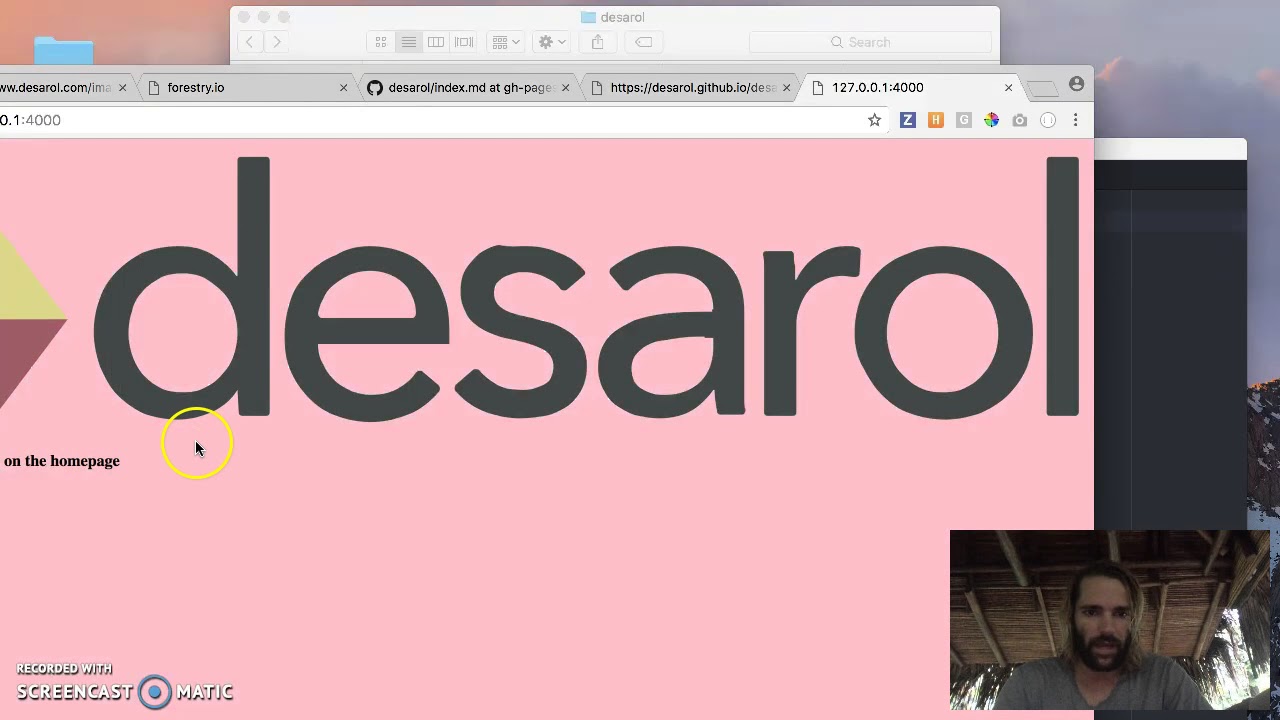
Task: Close the desarol.com image tab
Action: 122,88
